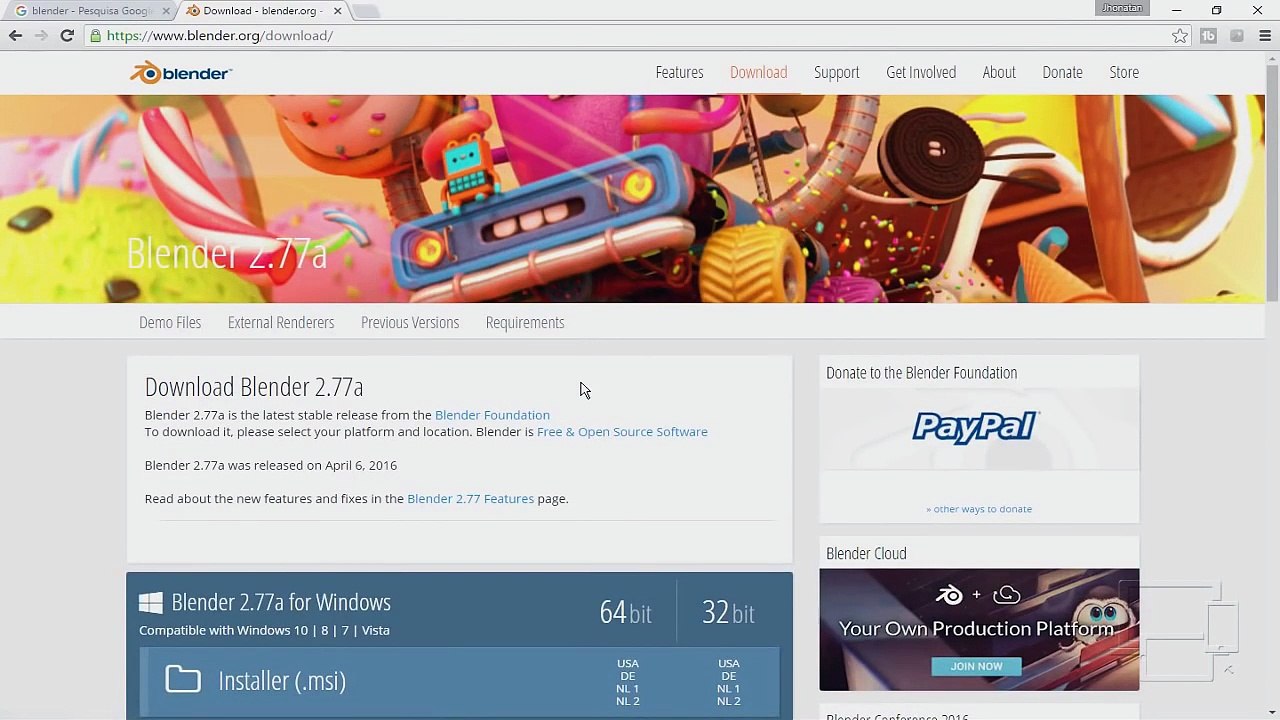Download 32-bit installer from NL 1 mirror
The image size is (1280, 720).
(729, 689)
